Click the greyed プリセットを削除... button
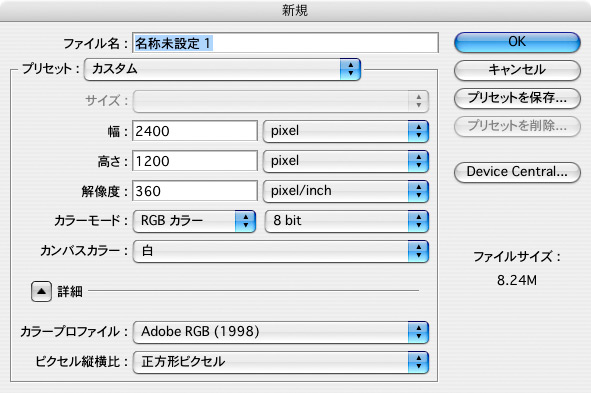Image resolution: width=591 pixels, height=393 pixels. (x=517, y=126)
